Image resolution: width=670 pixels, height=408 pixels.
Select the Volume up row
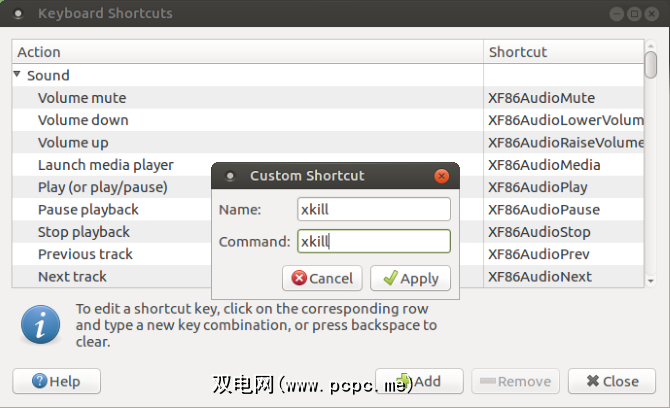click(73, 142)
